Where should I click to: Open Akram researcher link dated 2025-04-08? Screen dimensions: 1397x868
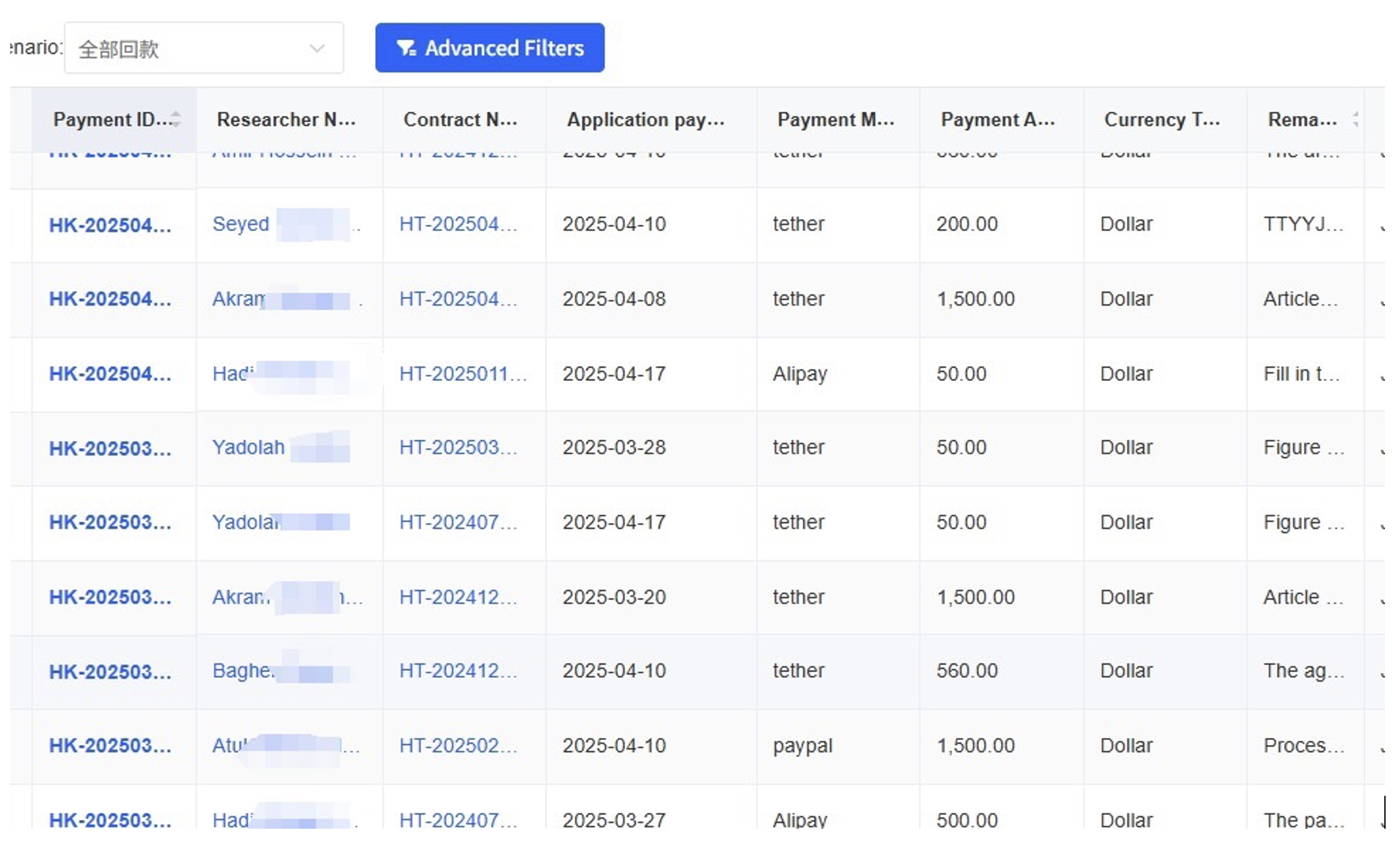tap(238, 298)
